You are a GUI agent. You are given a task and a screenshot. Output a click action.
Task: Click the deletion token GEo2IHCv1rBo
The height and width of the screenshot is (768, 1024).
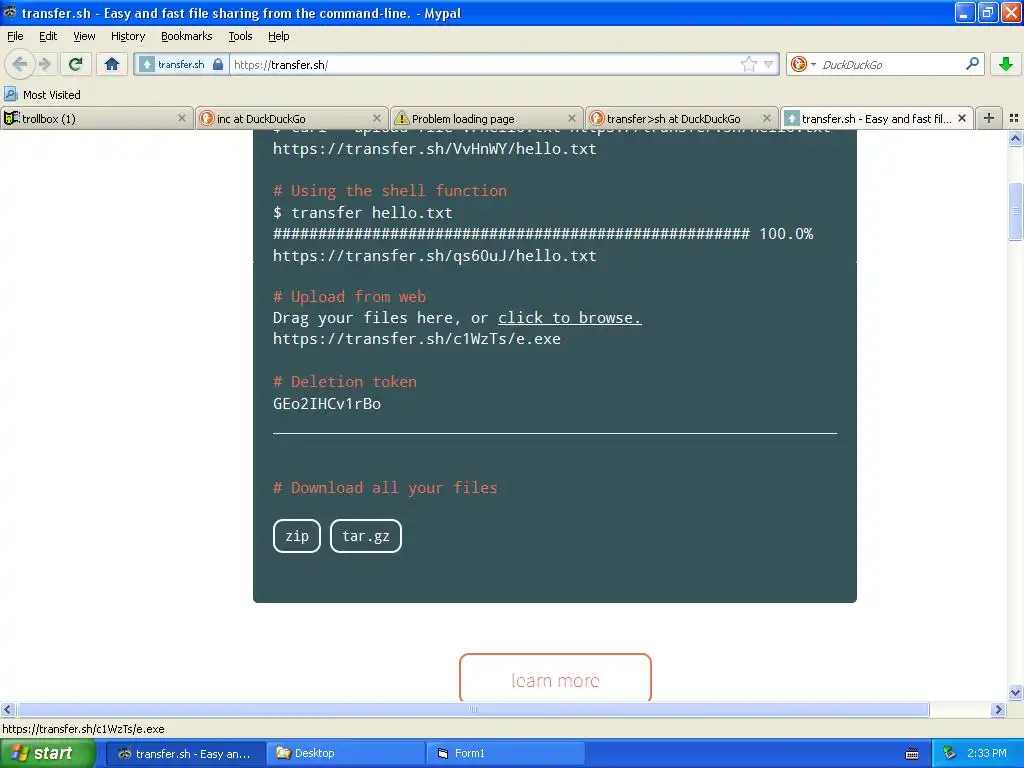click(x=327, y=404)
